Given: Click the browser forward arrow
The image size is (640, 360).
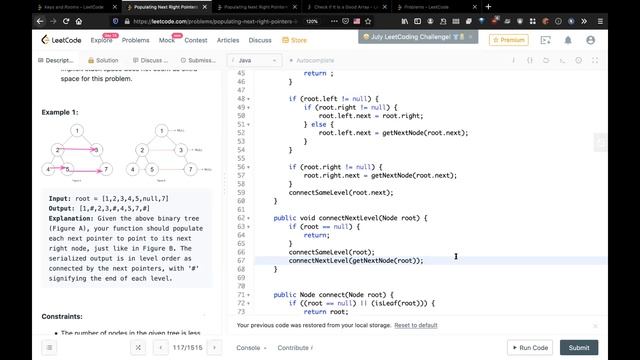Looking at the screenshot, I should pos(53,21).
